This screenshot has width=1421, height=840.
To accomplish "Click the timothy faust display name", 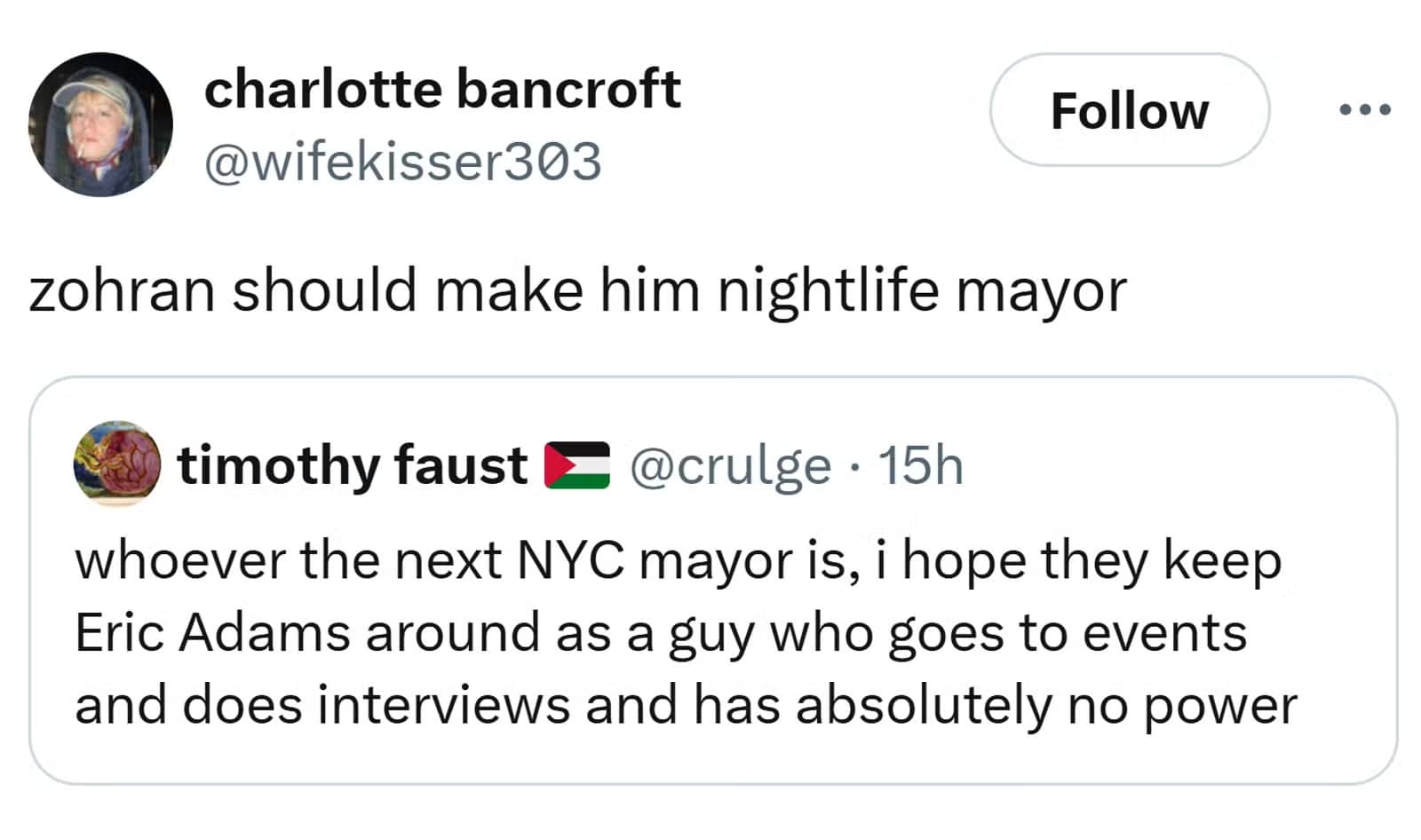I will click(x=353, y=464).
